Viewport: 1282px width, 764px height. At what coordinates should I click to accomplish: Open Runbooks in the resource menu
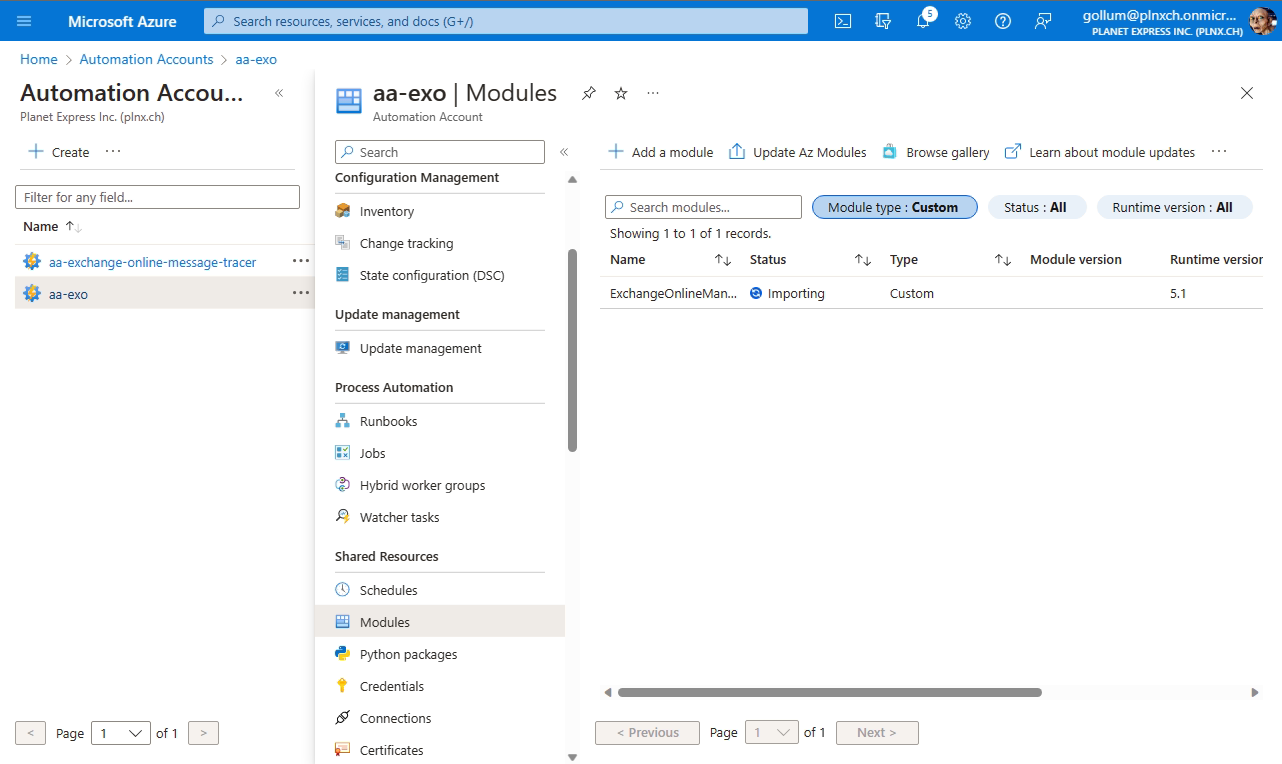pos(388,421)
